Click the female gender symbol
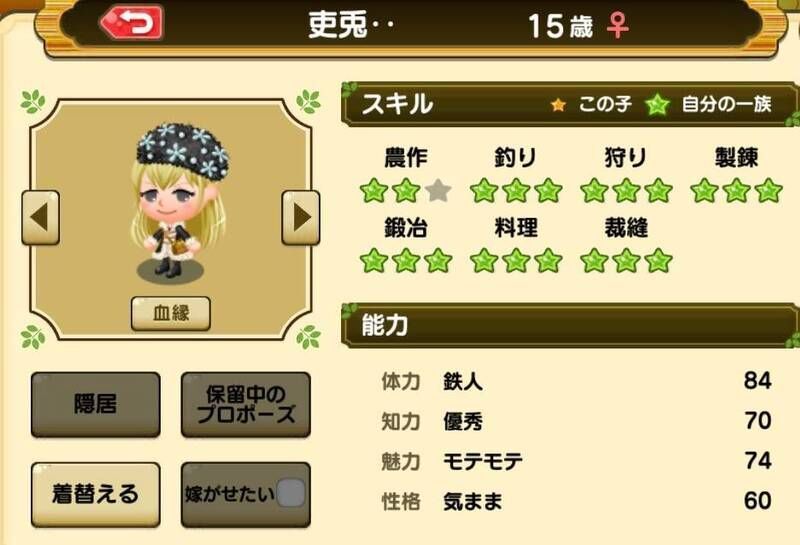The width and height of the screenshot is (800, 545). pyautogui.click(x=617, y=26)
